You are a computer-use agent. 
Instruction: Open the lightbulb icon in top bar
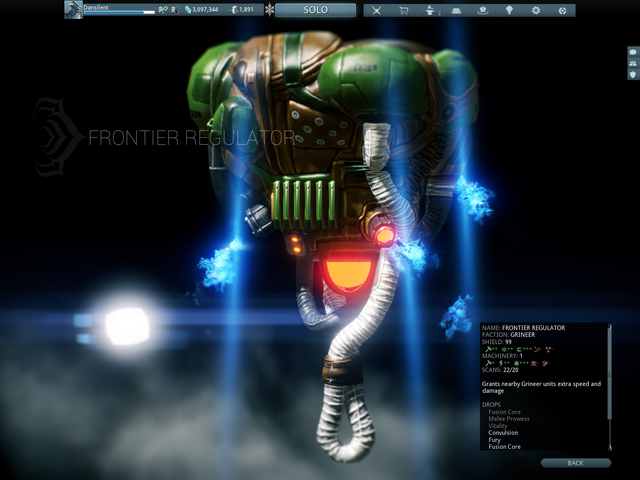(509, 11)
